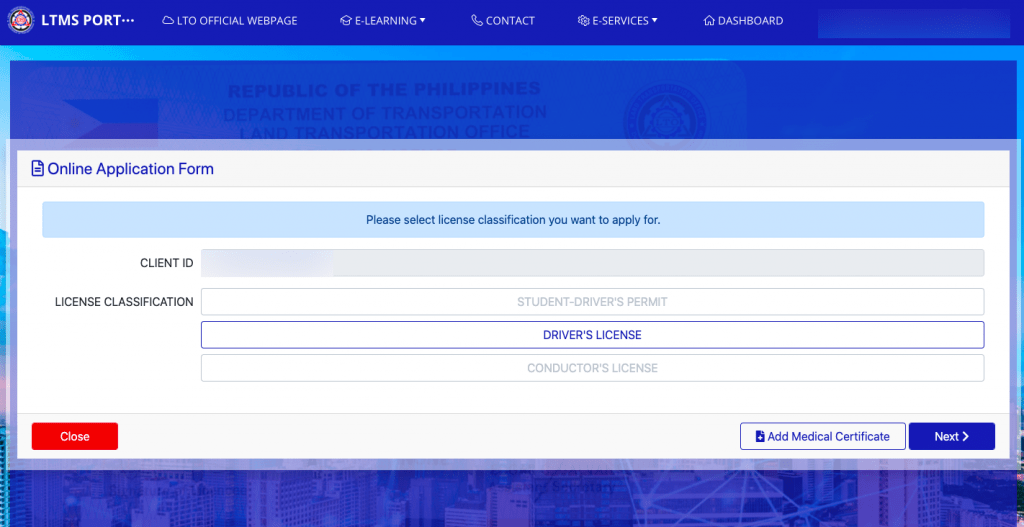Select Conductor's License classification
Image resolution: width=1024 pixels, height=527 pixels.
pos(592,368)
